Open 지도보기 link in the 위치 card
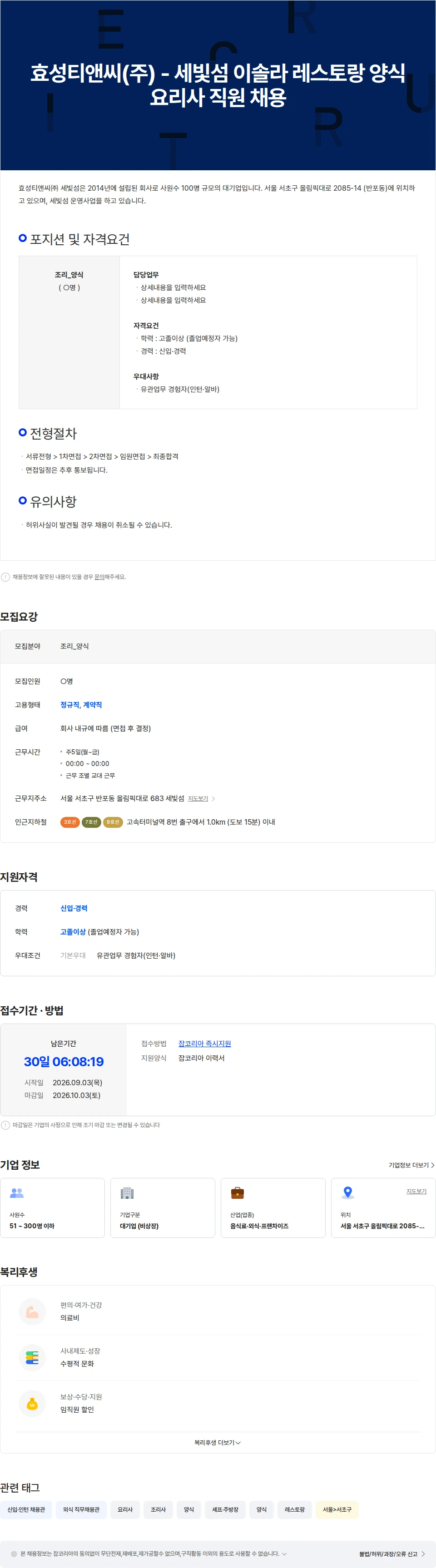 tap(416, 1191)
